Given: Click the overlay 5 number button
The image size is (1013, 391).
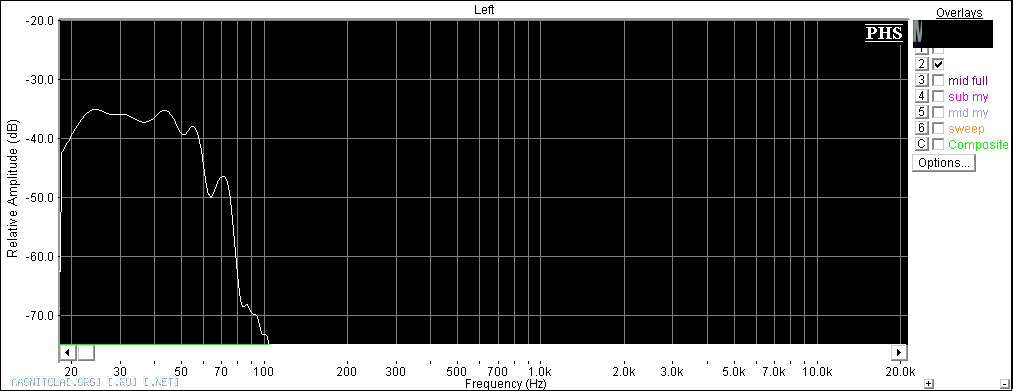Looking at the screenshot, I should pyautogui.click(x=922, y=112).
